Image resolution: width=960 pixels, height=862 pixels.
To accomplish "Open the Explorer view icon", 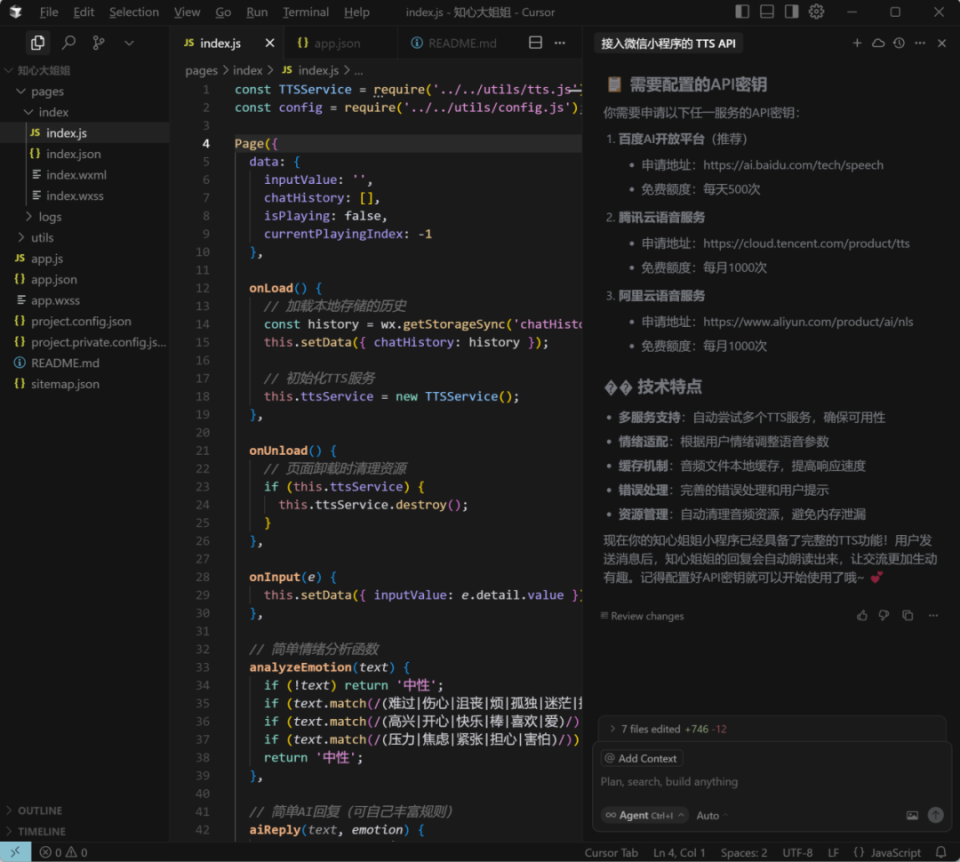I will pos(38,43).
